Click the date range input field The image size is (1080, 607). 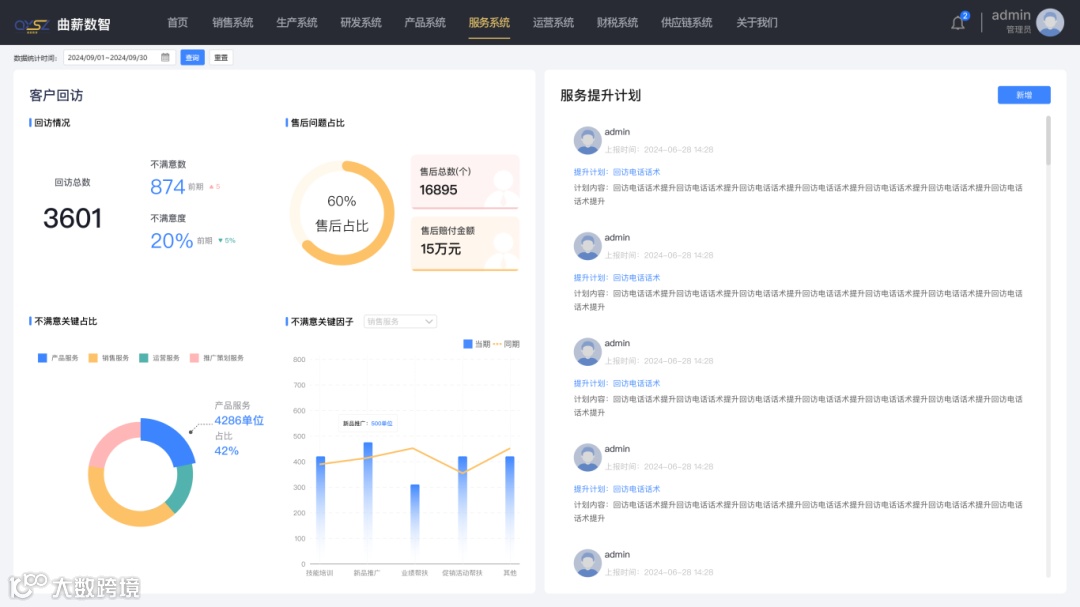click(118, 57)
